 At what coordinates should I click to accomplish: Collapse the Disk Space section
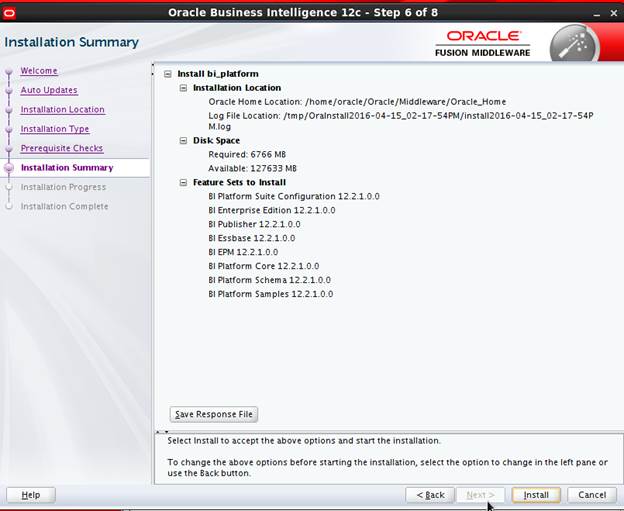[x=183, y=141]
